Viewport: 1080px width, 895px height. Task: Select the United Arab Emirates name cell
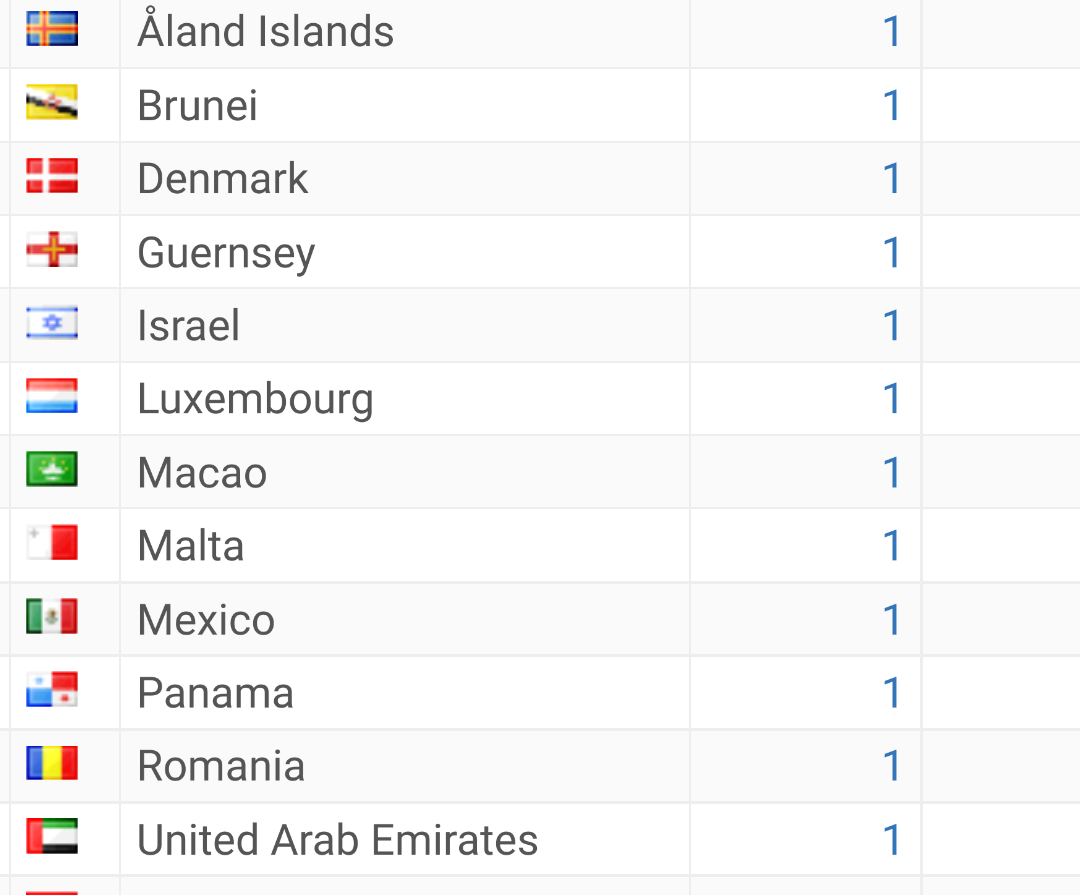(x=405, y=840)
